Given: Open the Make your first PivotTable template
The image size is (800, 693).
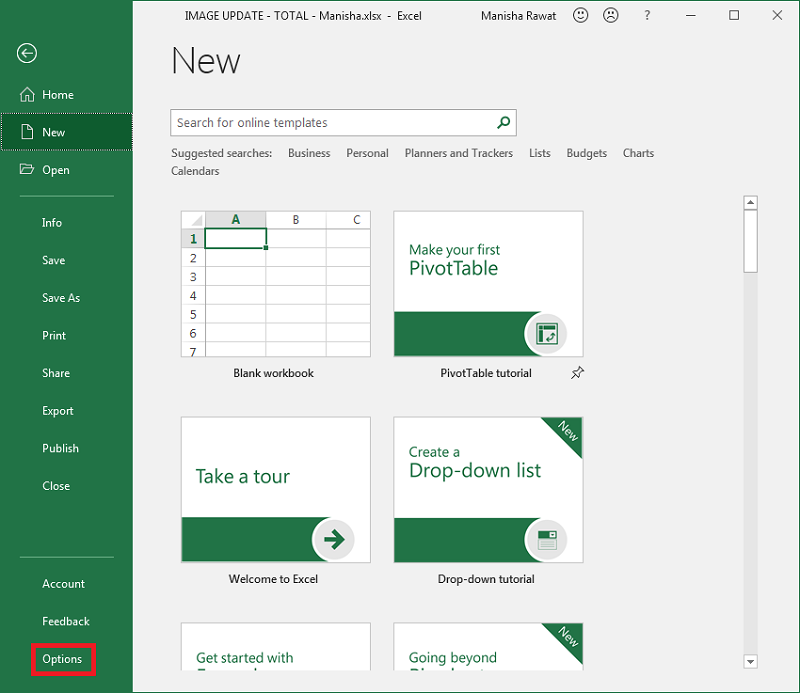Looking at the screenshot, I should pos(488,284).
